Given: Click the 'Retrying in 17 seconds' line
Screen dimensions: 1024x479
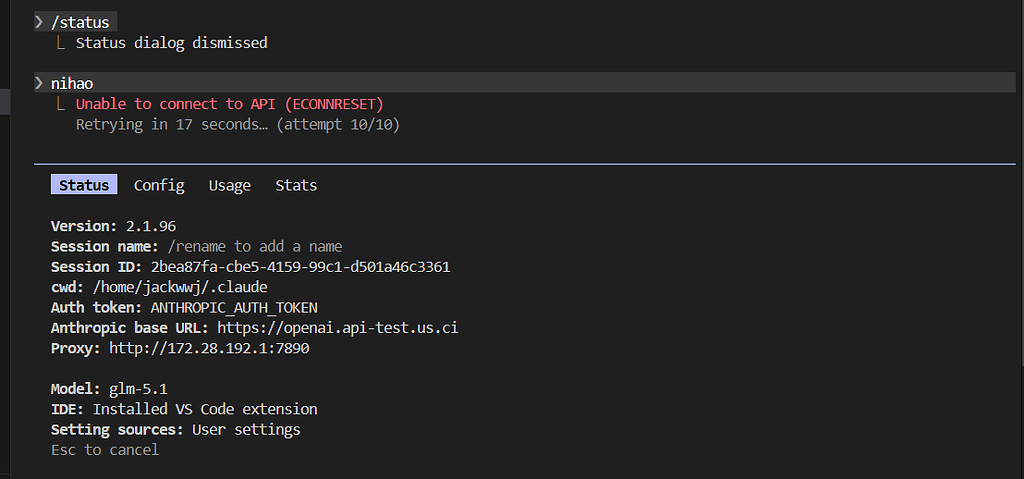Looking at the screenshot, I should (x=238, y=124).
